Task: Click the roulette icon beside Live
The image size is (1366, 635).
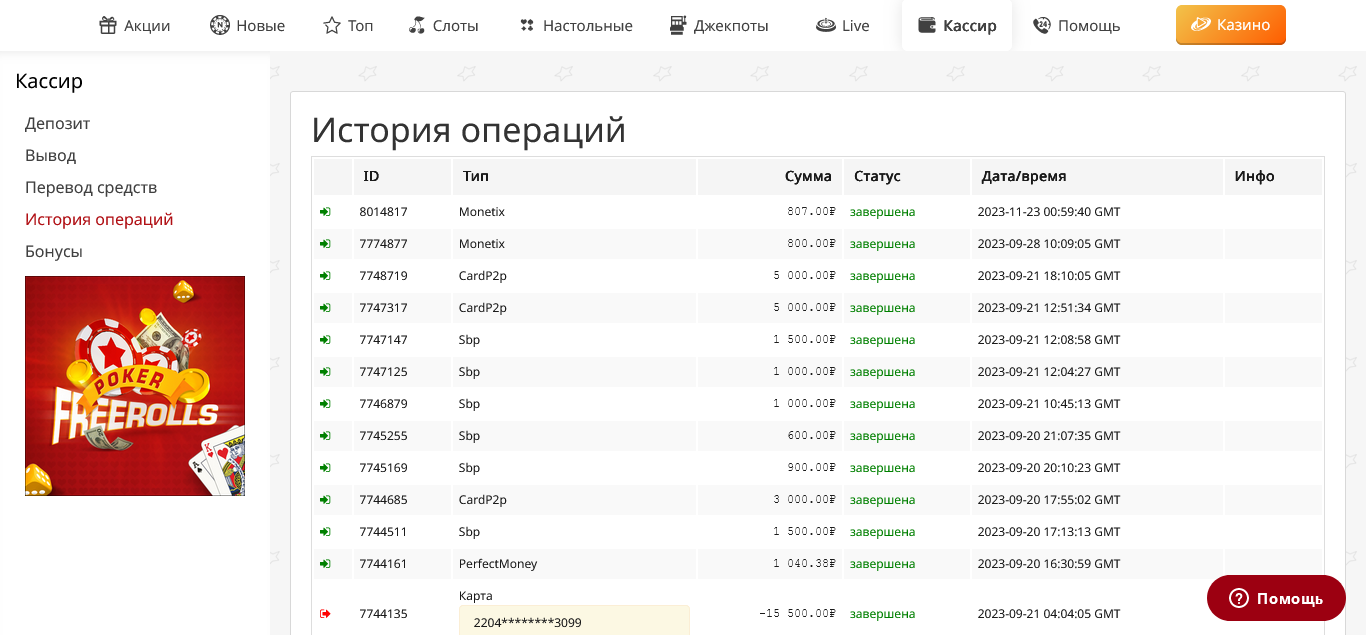Action: [x=825, y=26]
